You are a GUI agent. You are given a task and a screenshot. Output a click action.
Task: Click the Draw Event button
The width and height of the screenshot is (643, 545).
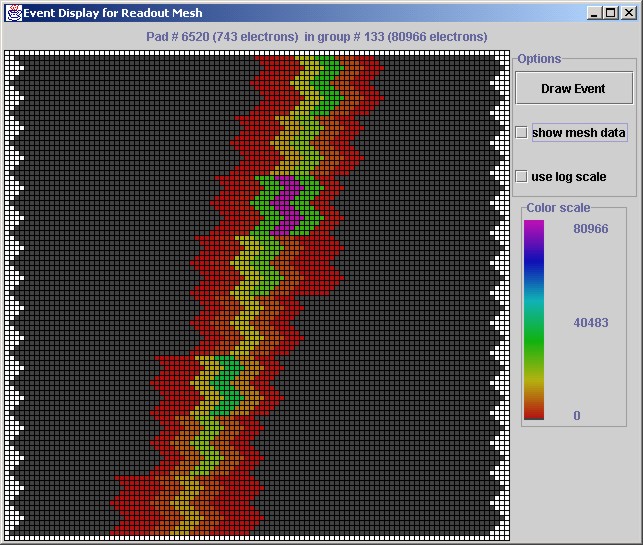point(574,88)
